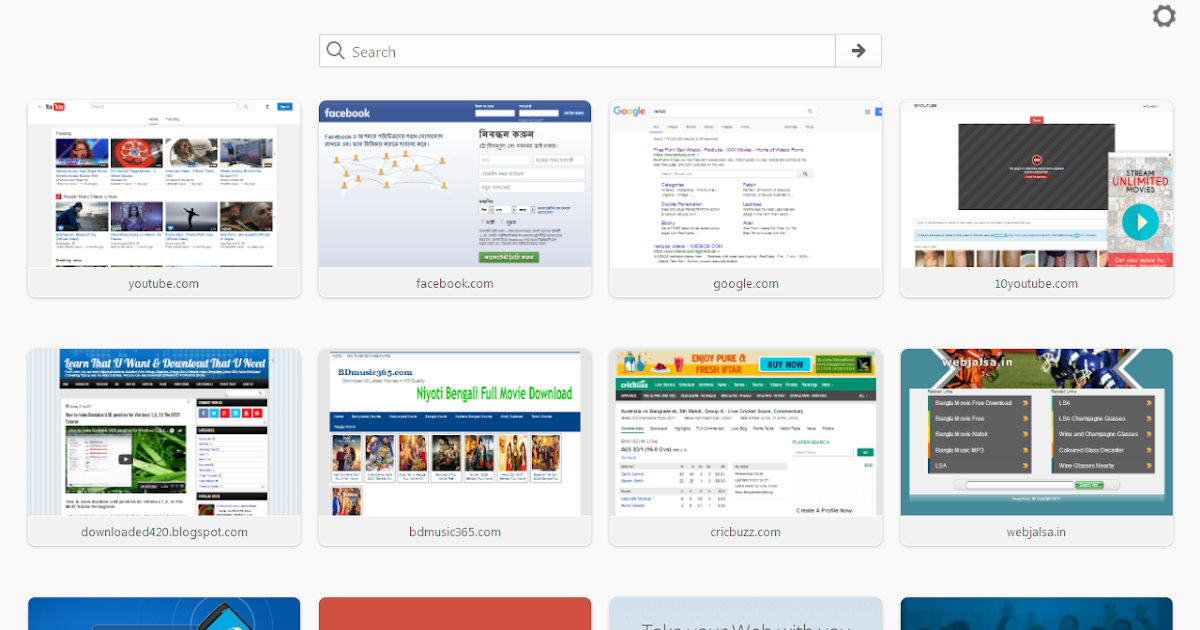The height and width of the screenshot is (630, 1200).
Task: Click the downloaded420.blogspot.com label
Action: (x=164, y=532)
